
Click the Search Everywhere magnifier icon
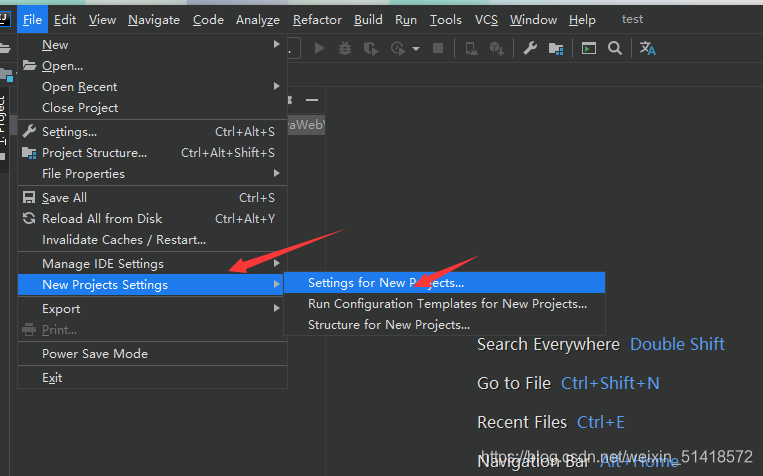pyautogui.click(x=615, y=48)
